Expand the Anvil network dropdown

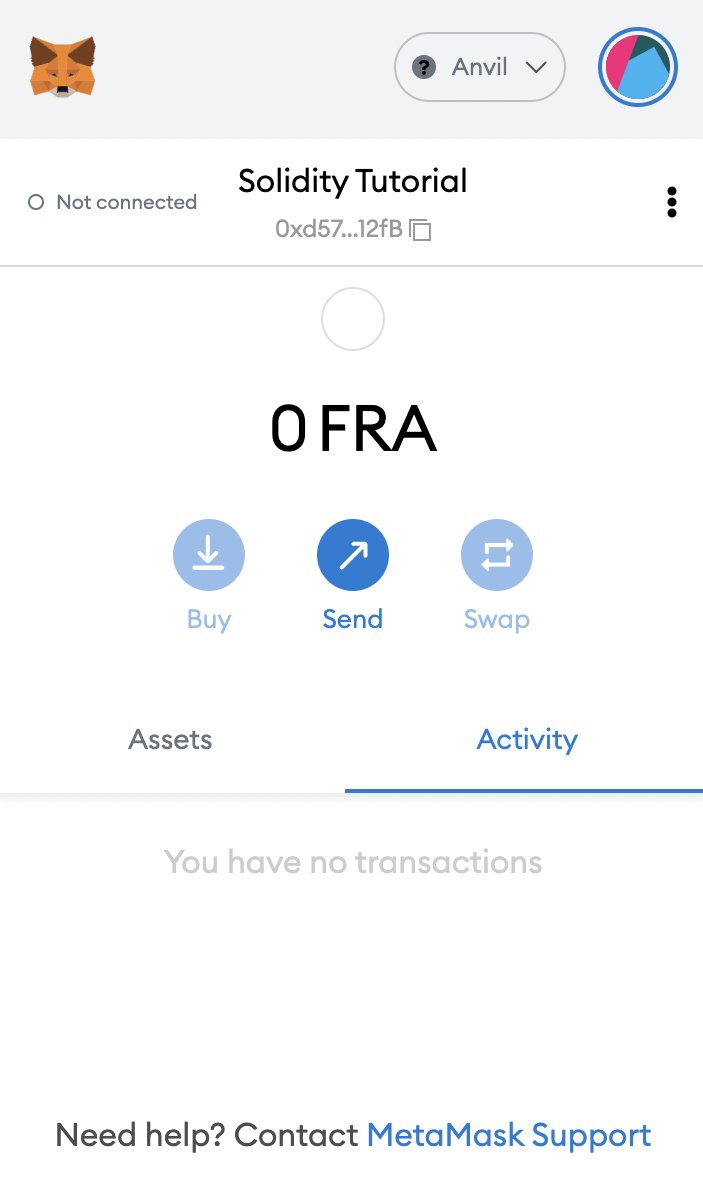tap(480, 67)
